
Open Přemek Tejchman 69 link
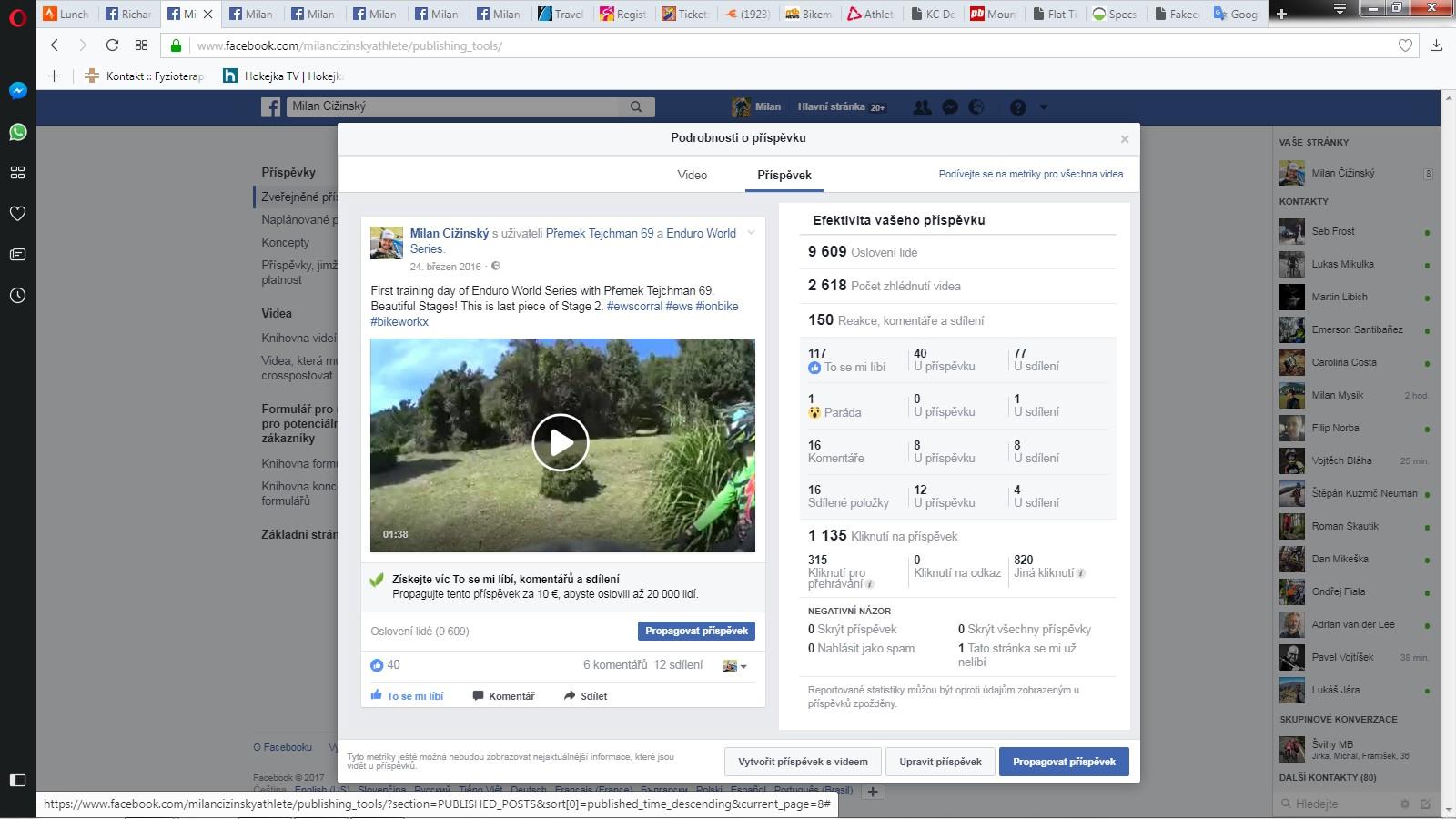tap(600, 233)
